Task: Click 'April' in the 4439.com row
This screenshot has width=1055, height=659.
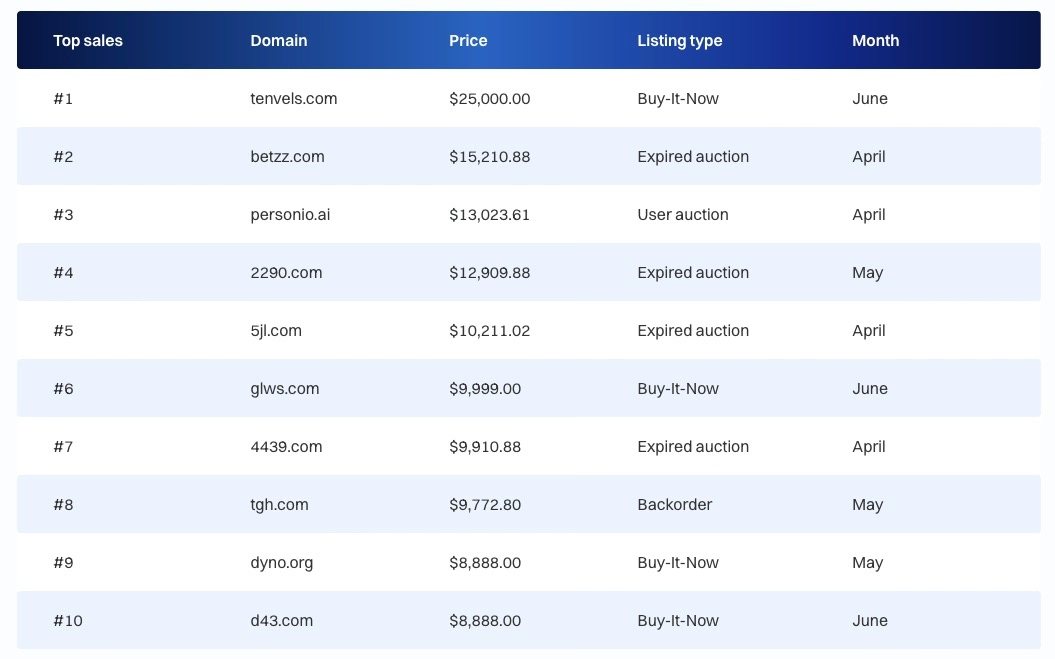Action: click(x=869, y=447)
